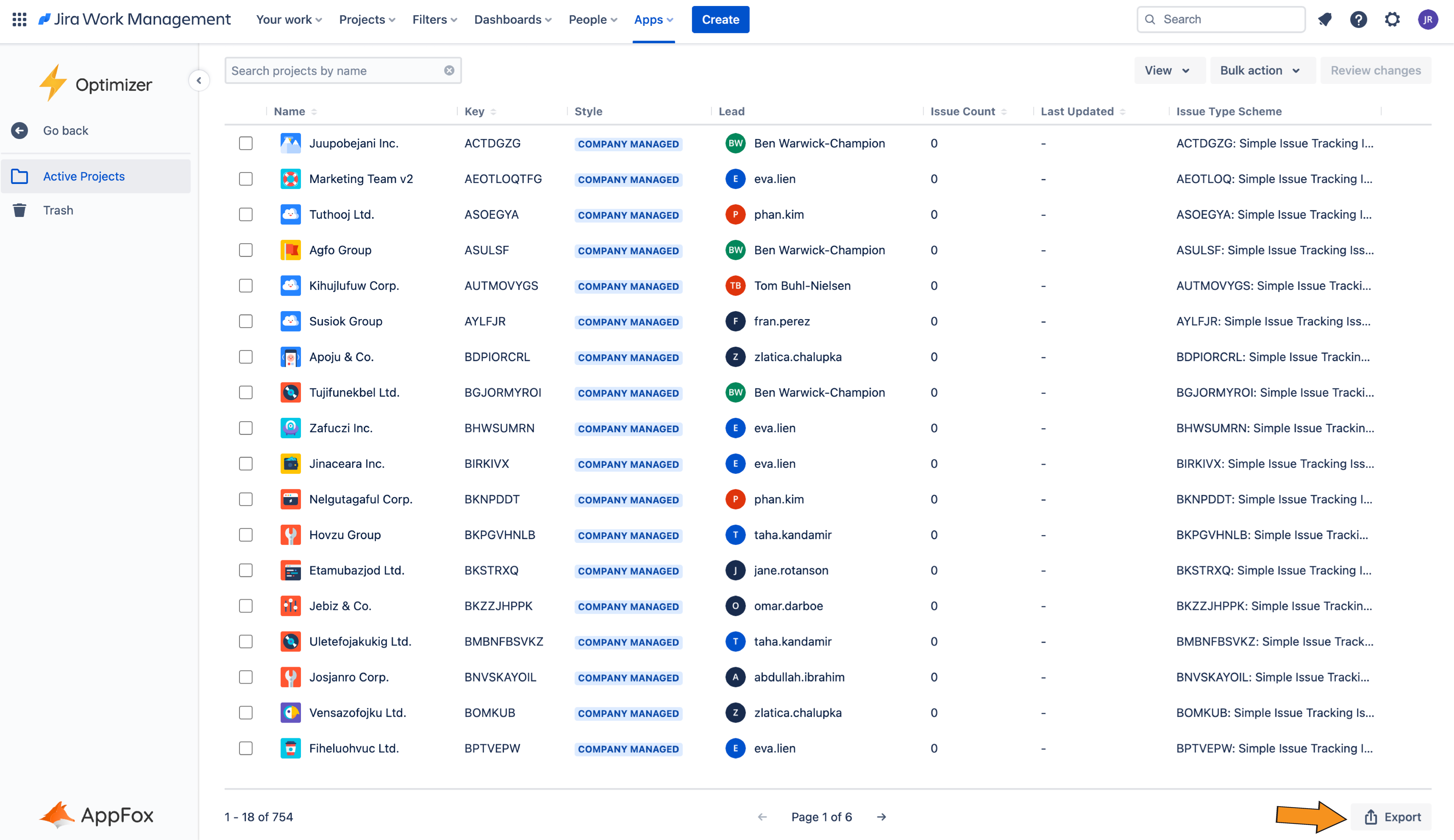
Task: Open the app switcher grid icon
Action: pyautogui.click(x=19, y=20)
